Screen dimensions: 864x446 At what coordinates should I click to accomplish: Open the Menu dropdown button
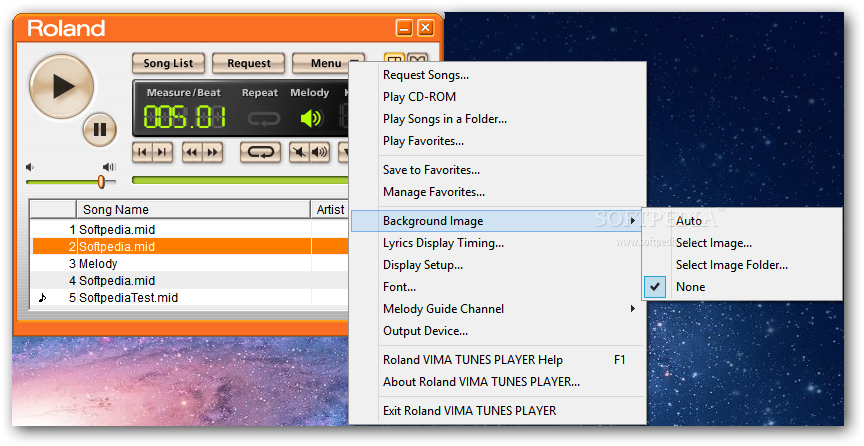328,63
